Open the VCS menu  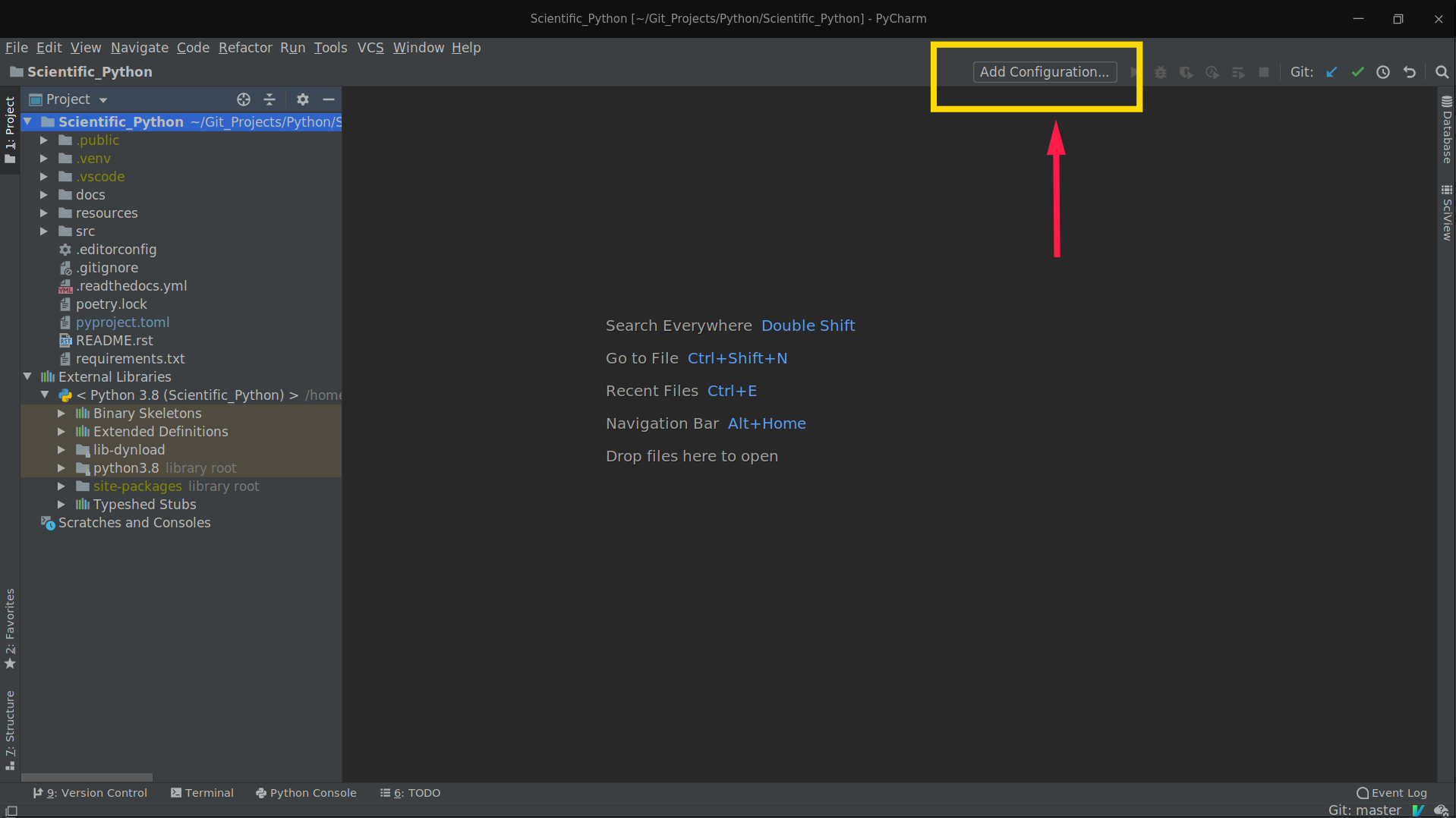click(370, 48)
